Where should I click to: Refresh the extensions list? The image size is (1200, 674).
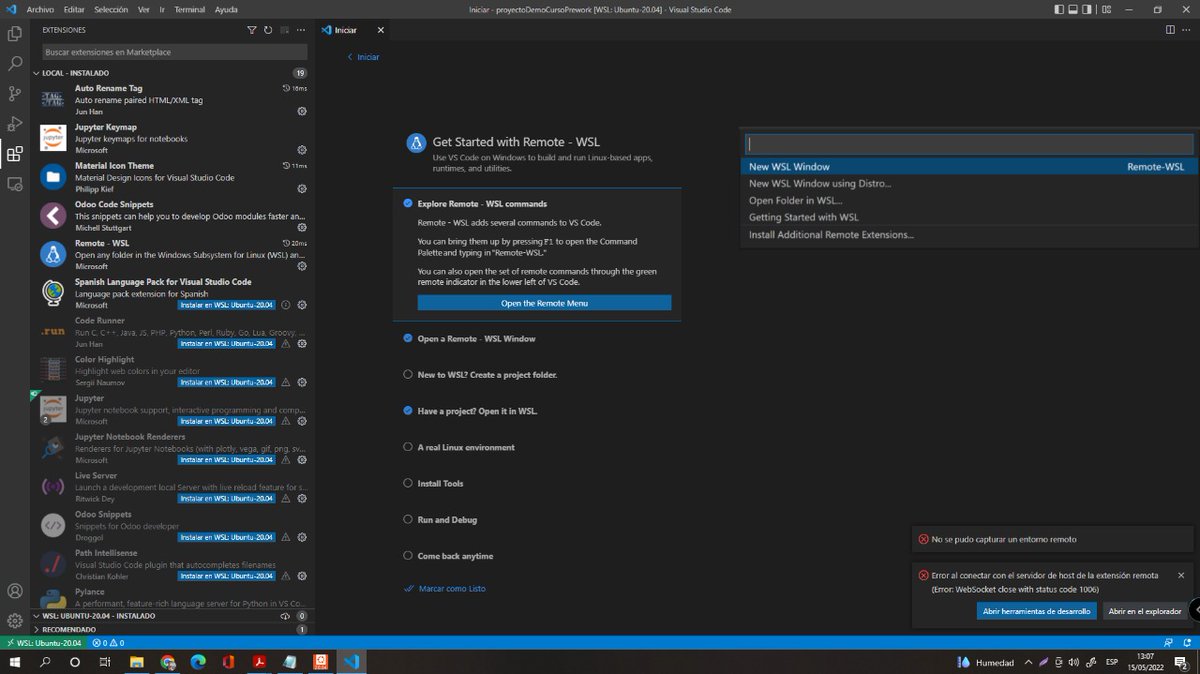pos(268,30)
